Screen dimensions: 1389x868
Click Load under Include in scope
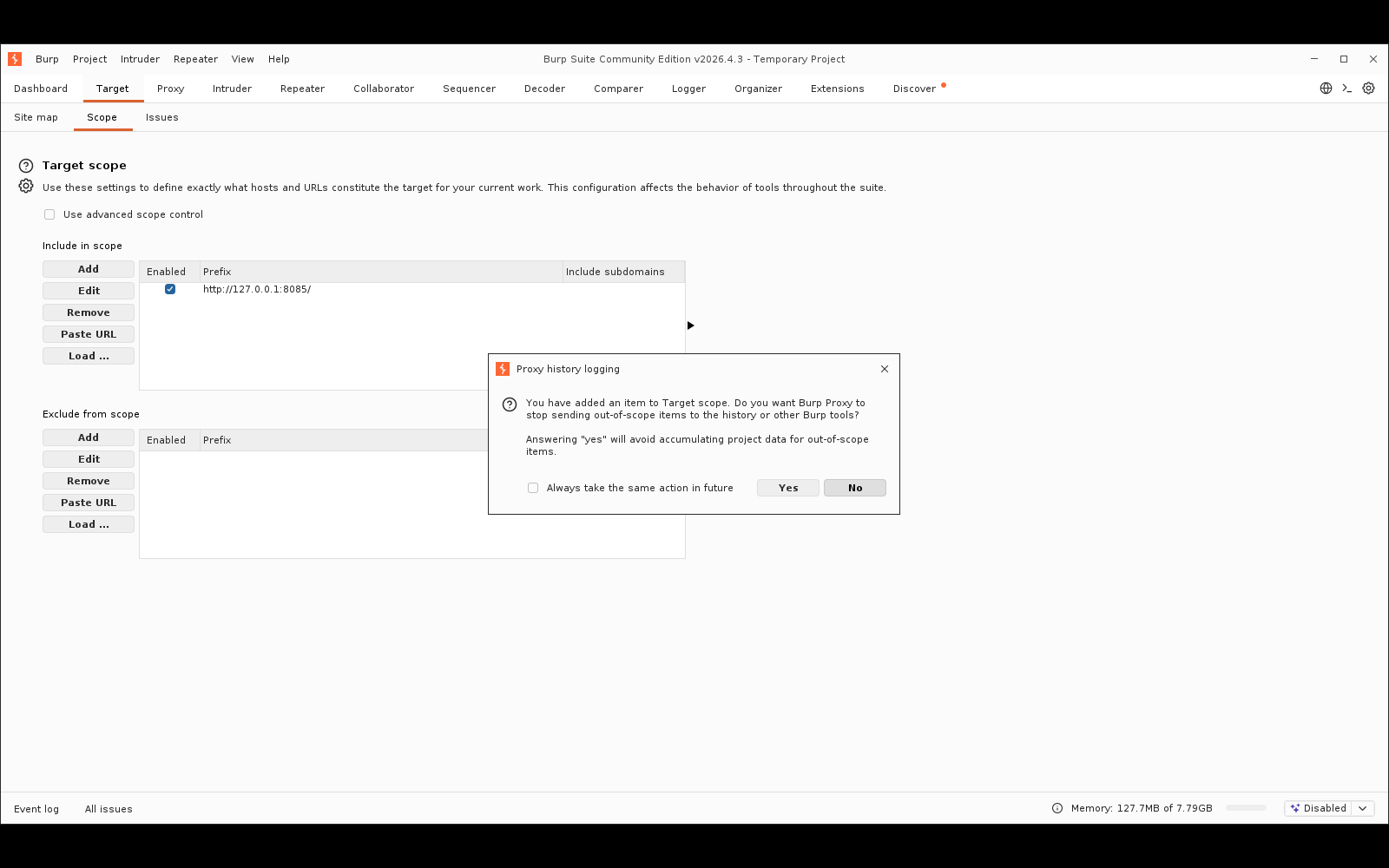(x=89, y=356)
